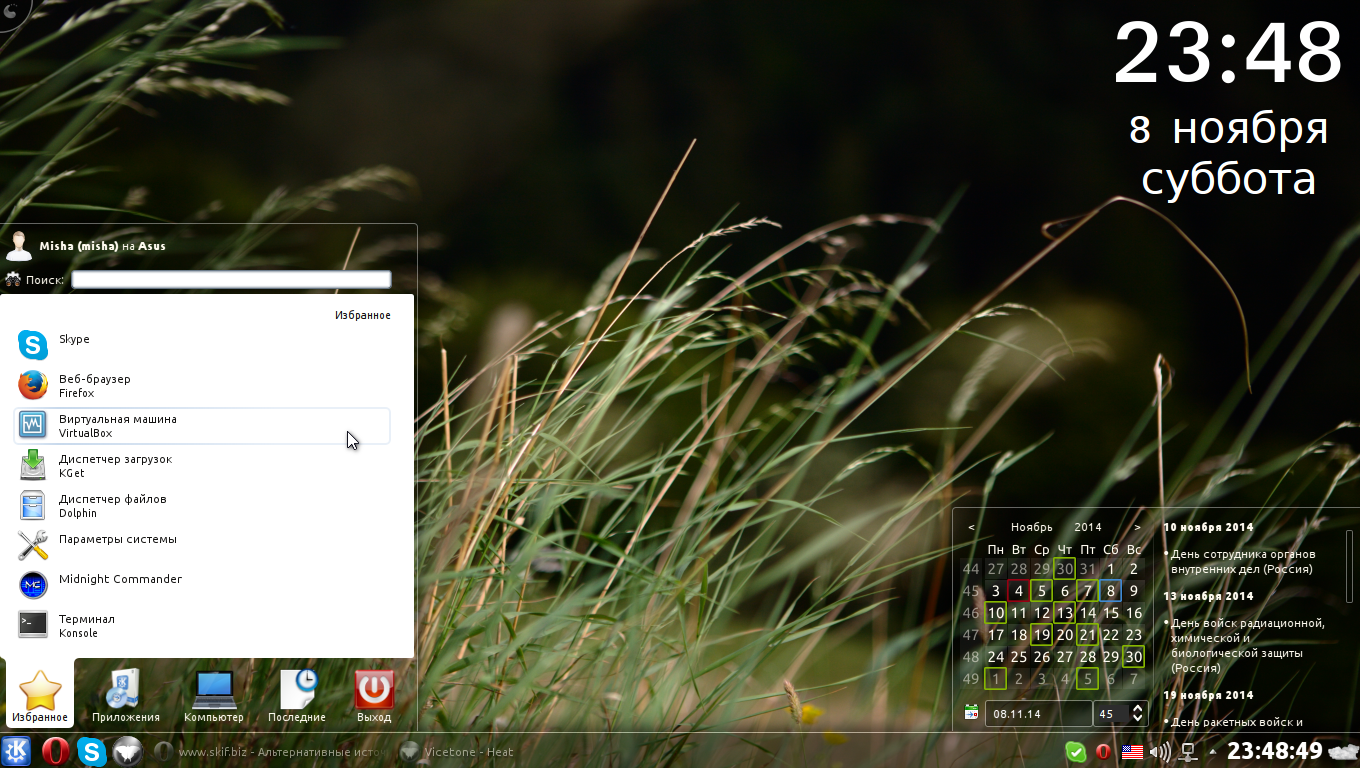Switch to the Приложения tab
This screenshot has width=1360, height=768.
[126, 696]
